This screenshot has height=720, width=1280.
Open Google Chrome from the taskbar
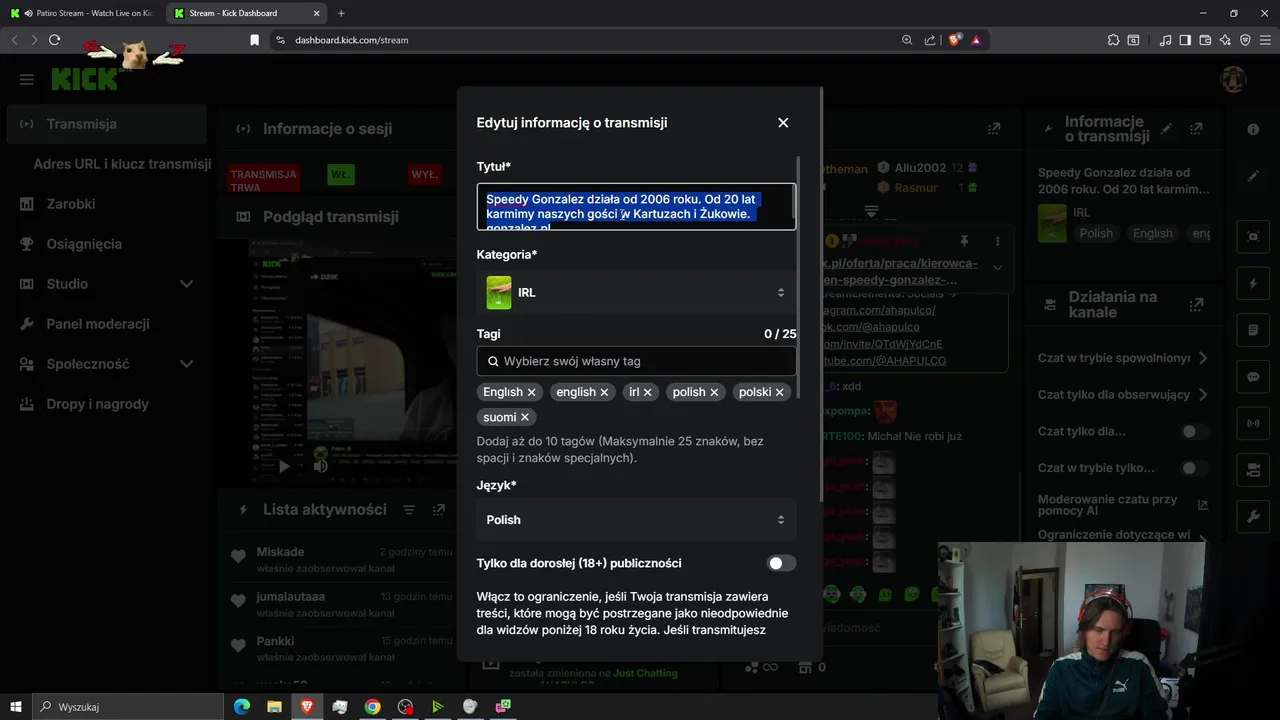372,707
